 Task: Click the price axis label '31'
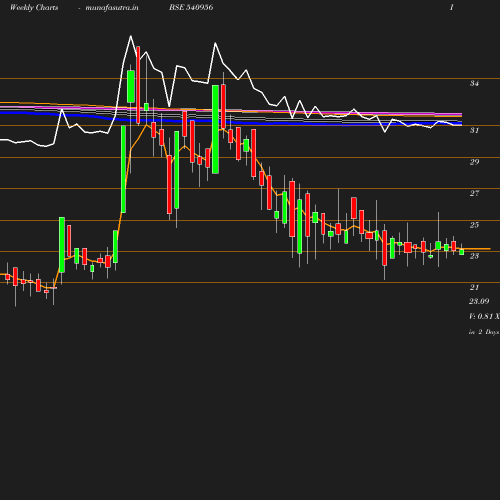(474, 130)
